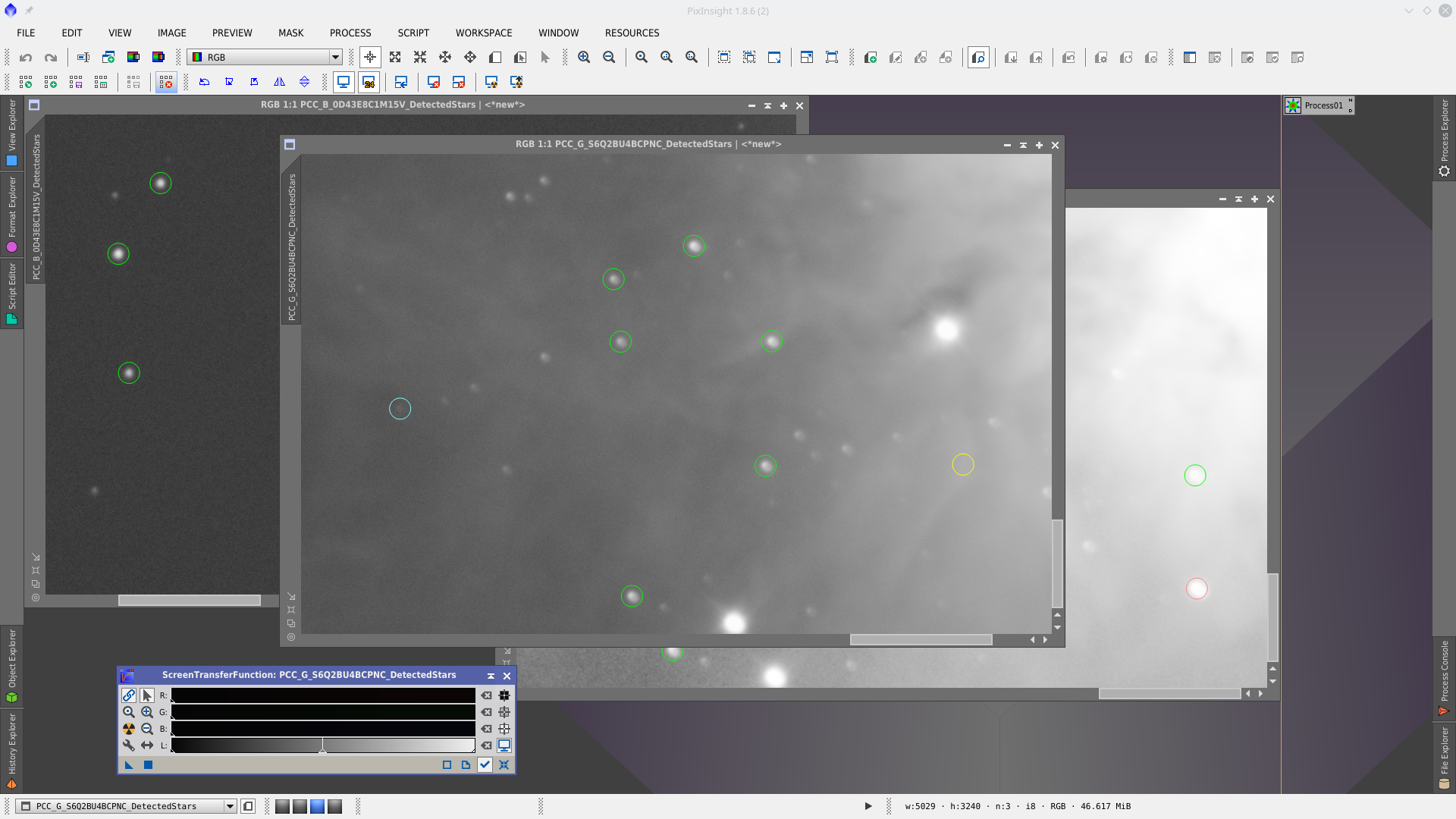This screenshot has height=819, width=1456.
Task: Toggle Track View checkmark in ScreenTransferFunction
Action: click(485, 764)
